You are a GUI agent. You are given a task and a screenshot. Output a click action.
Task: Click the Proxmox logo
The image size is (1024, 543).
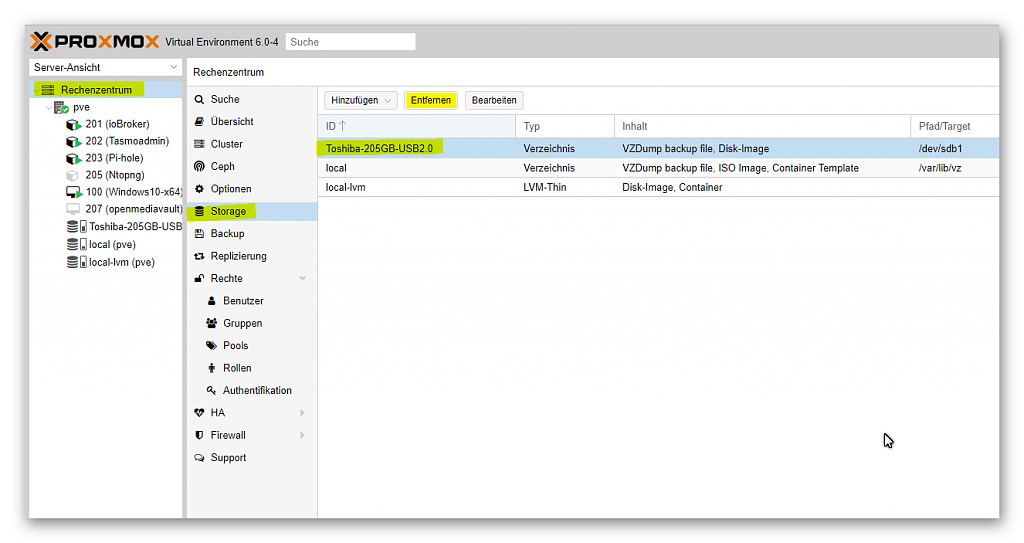[95, 42]
